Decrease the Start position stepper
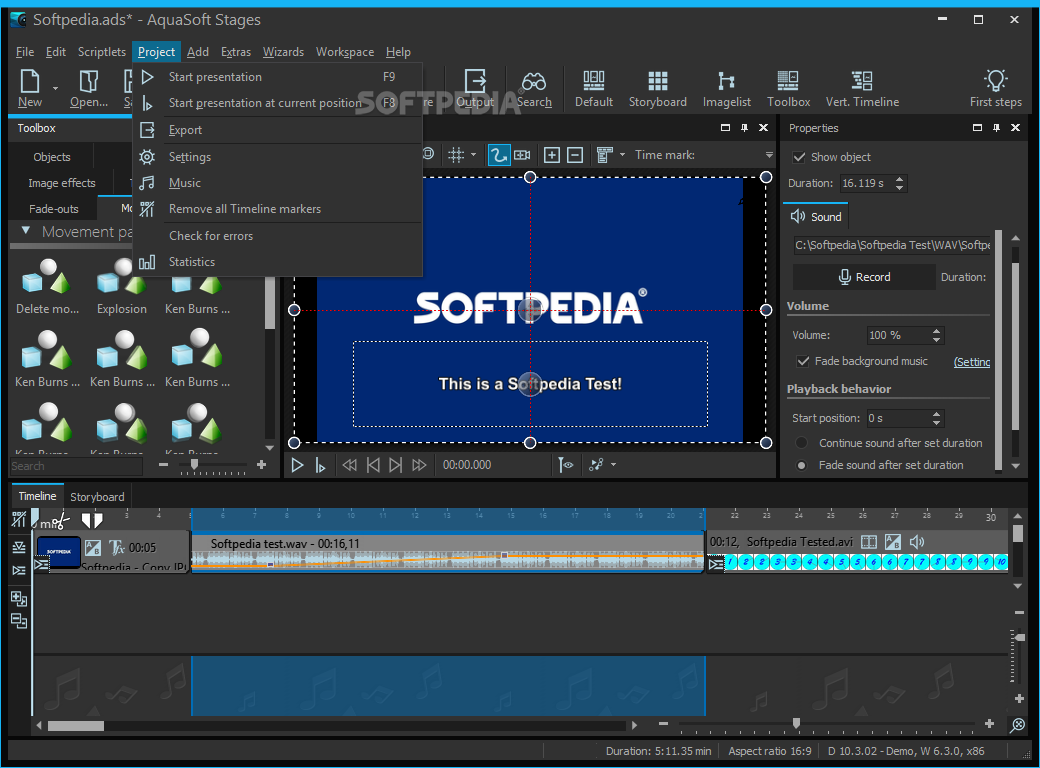The image size is (1040, 768). [x=937, y=422]
